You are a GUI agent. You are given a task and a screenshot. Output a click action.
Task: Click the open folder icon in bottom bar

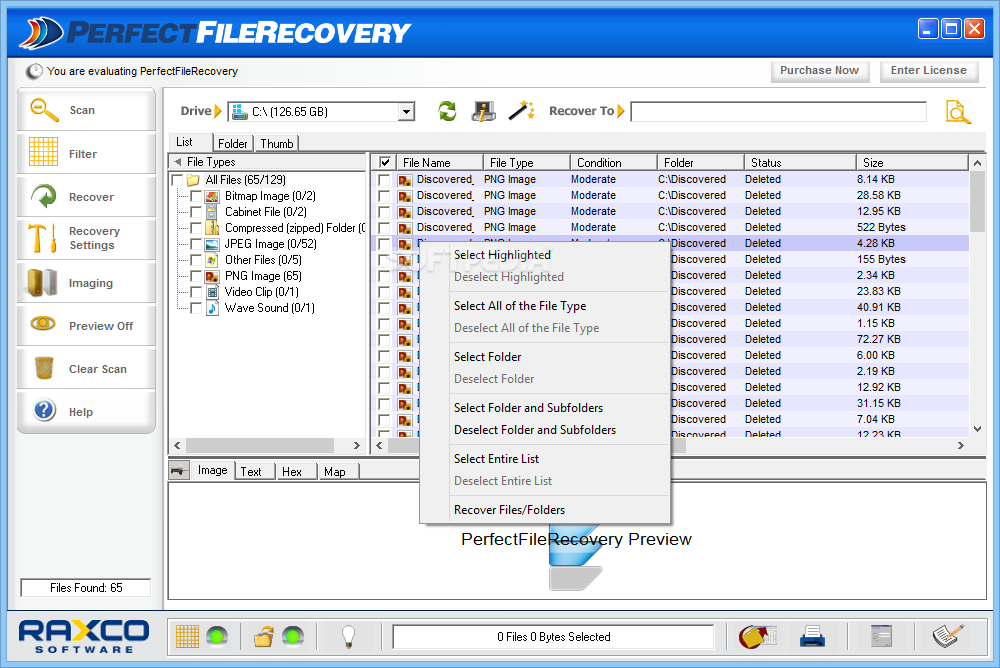(263, 636)
